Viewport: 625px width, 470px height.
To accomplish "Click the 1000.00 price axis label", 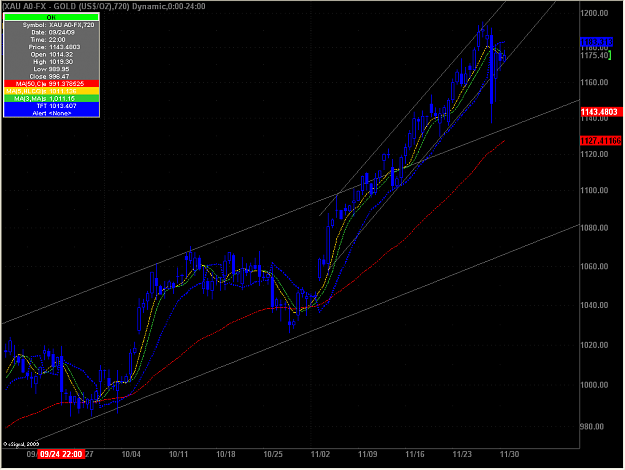I will pyautogui.click(x=594, y=385).
